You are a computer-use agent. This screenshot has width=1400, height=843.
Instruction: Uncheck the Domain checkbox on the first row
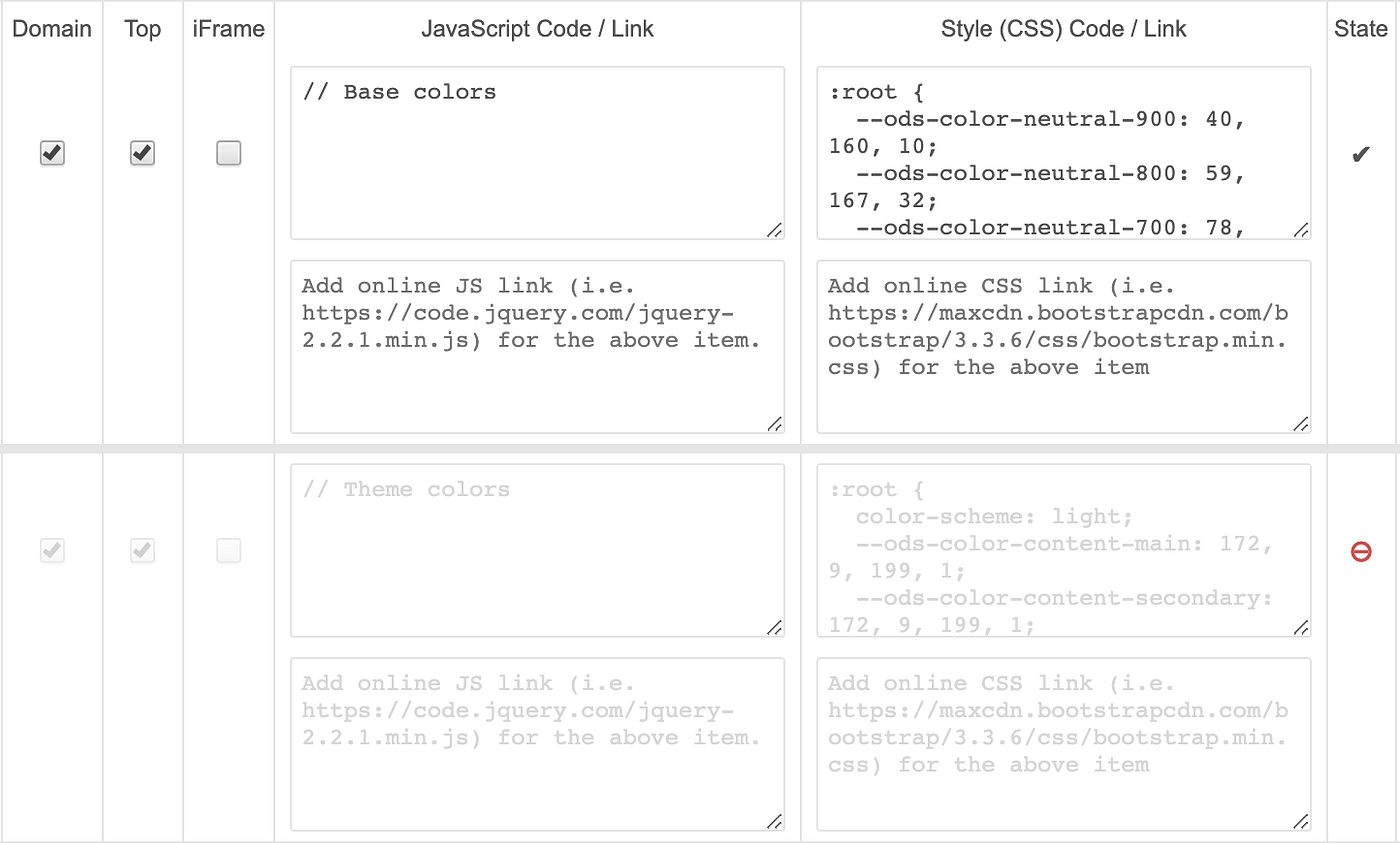(x=51, y=153)
